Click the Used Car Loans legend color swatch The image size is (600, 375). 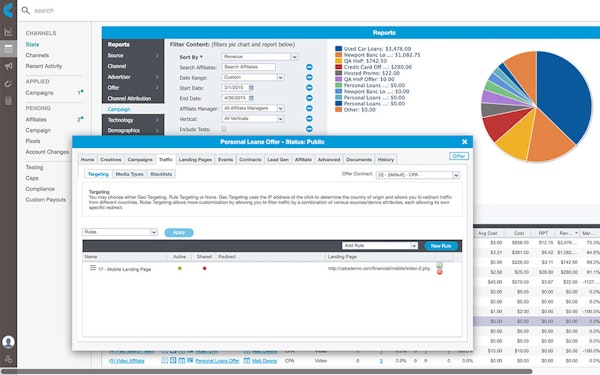(x=338, y=49)
